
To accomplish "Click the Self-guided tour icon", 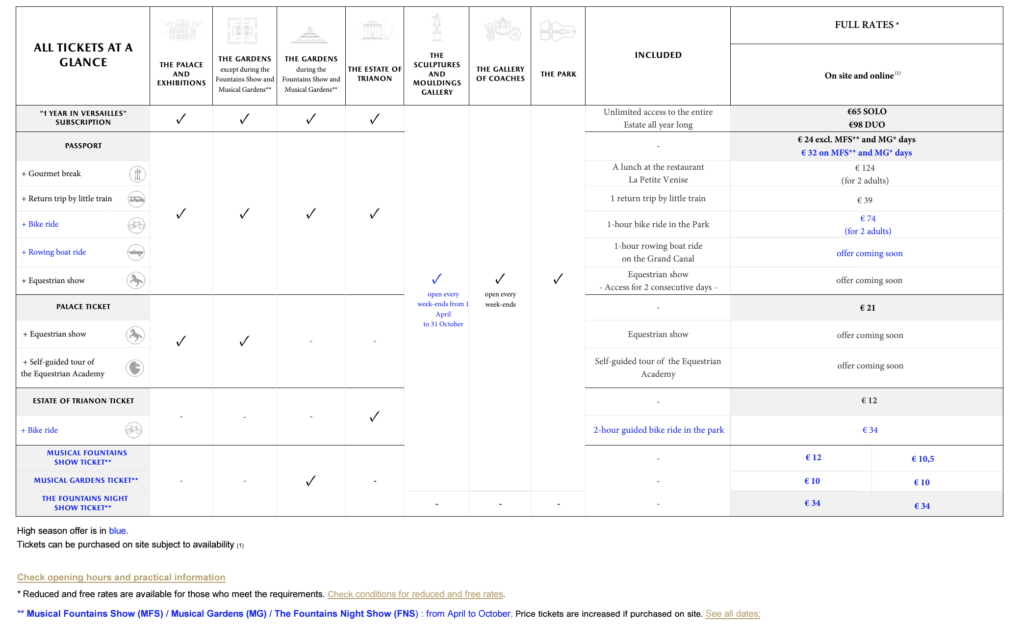I will [x=134, y=368].
